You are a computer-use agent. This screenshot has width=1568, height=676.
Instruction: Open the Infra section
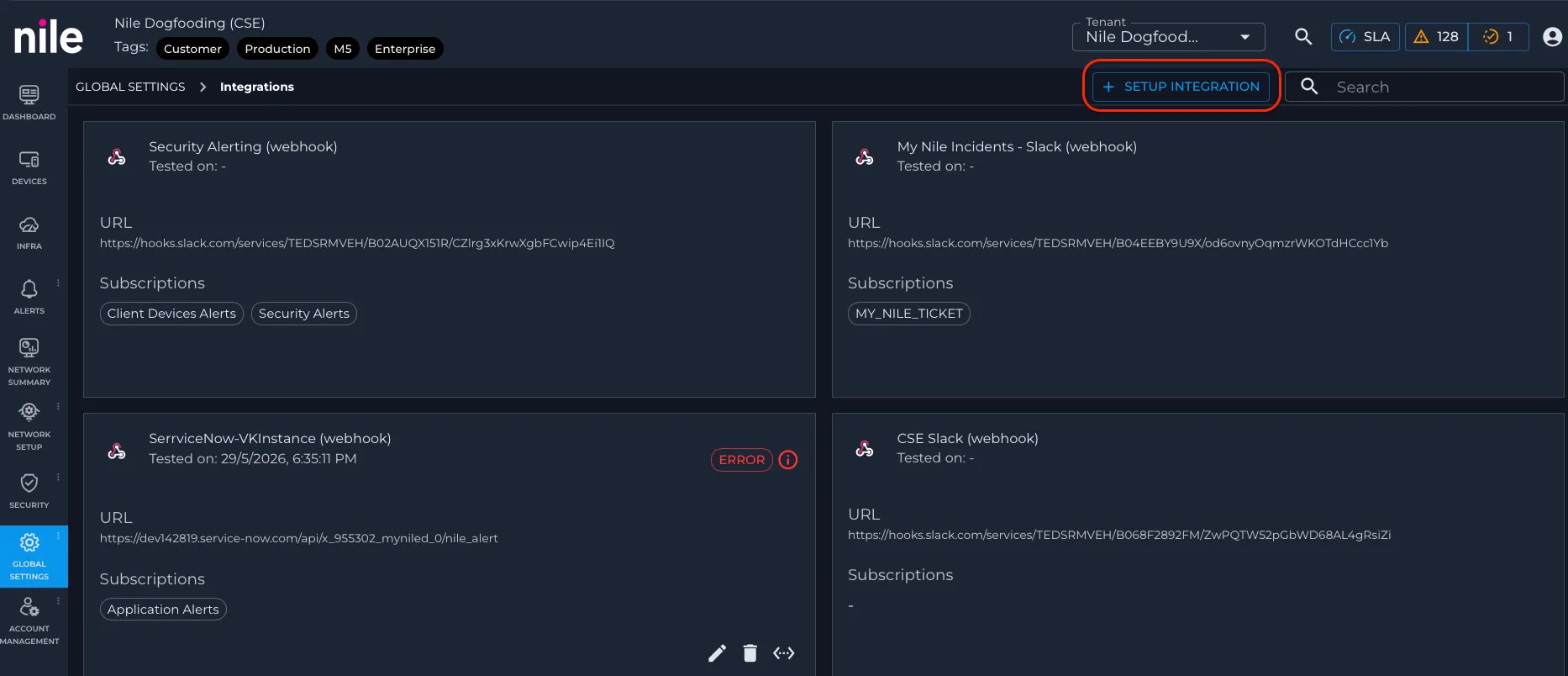(x=29, y=232)
